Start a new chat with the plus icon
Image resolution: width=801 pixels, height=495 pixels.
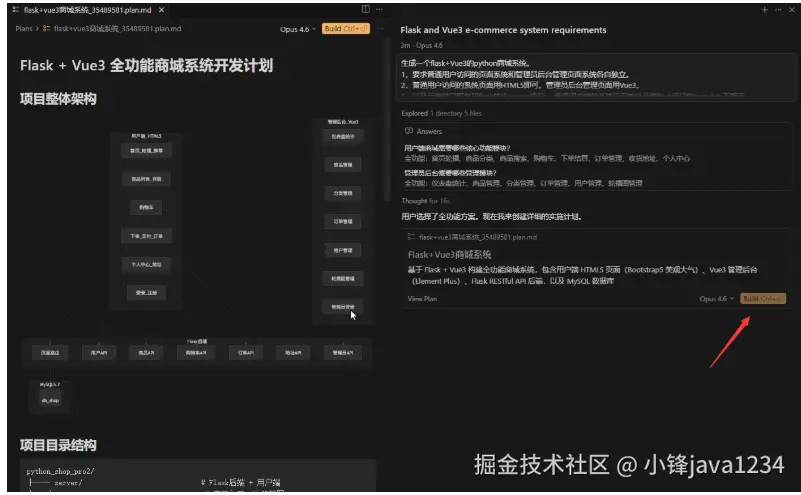click(765, 10)
